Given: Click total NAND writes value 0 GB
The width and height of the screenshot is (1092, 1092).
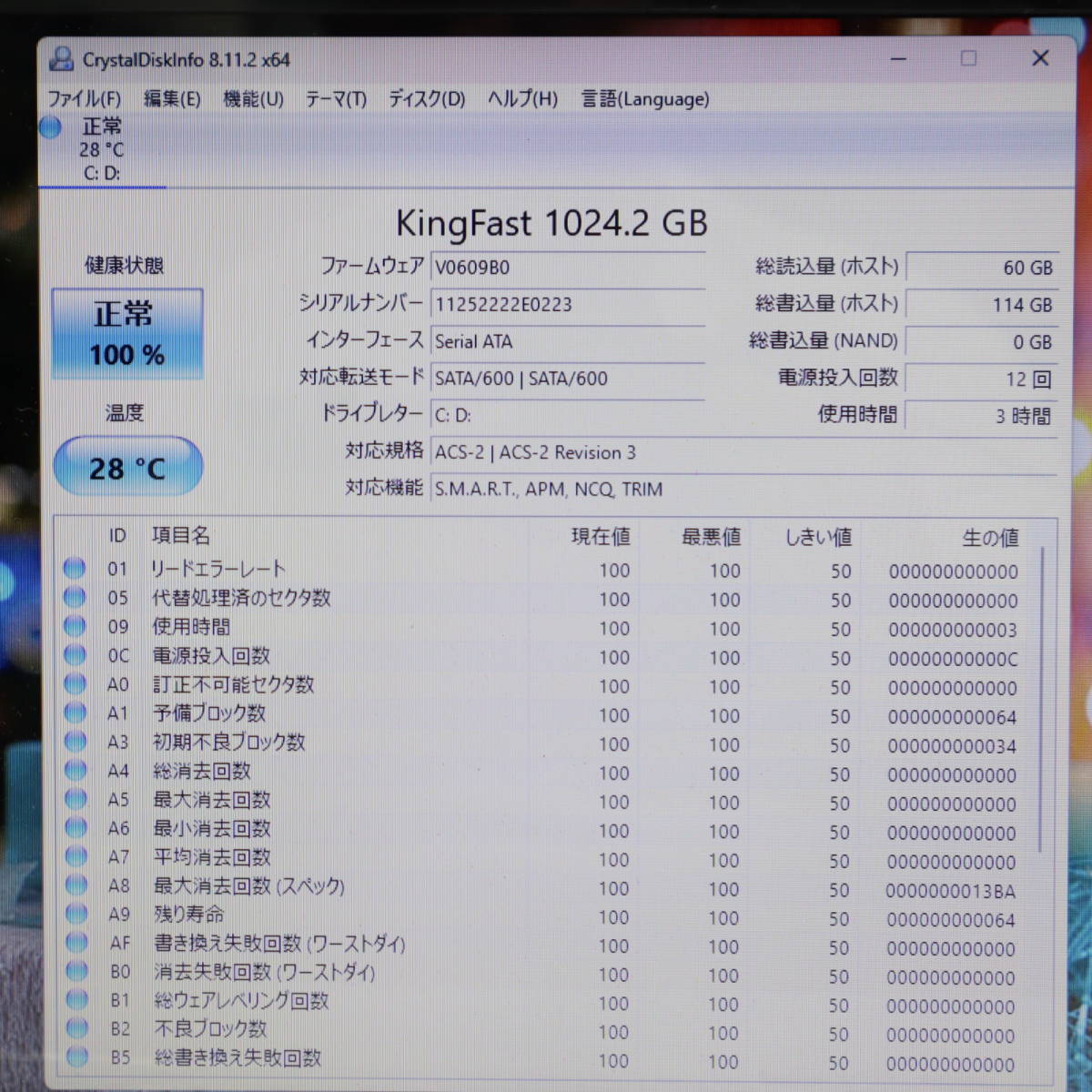Looking at the screenshot, I should pos(983,342).
